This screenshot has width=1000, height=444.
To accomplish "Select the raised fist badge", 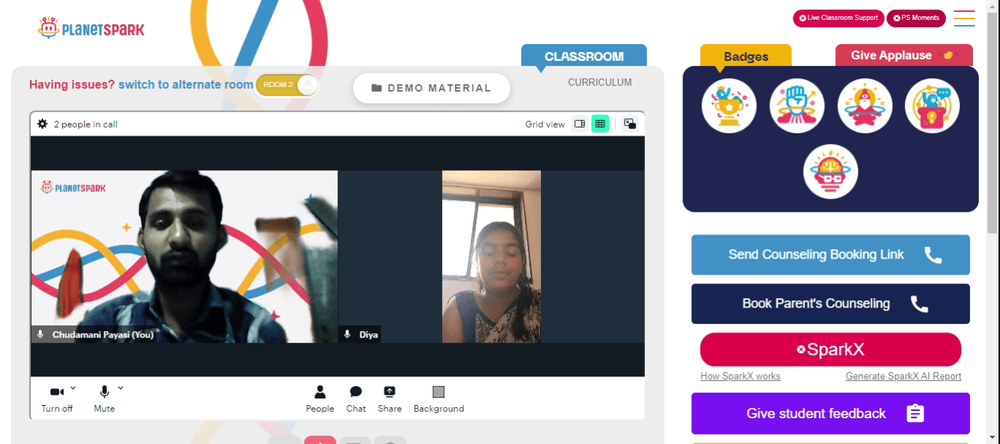I will tap(797, 106).
